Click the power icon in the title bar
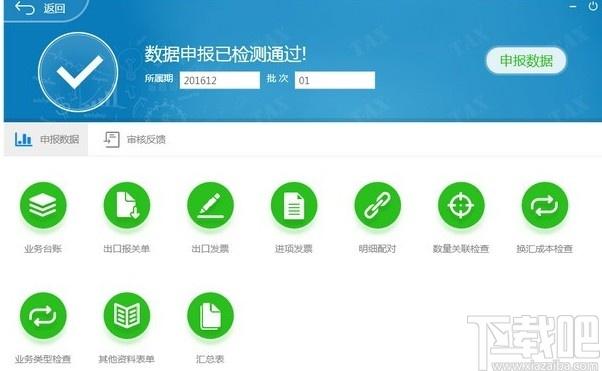Screen dimensions: 602x371 (x=593, y=6)
